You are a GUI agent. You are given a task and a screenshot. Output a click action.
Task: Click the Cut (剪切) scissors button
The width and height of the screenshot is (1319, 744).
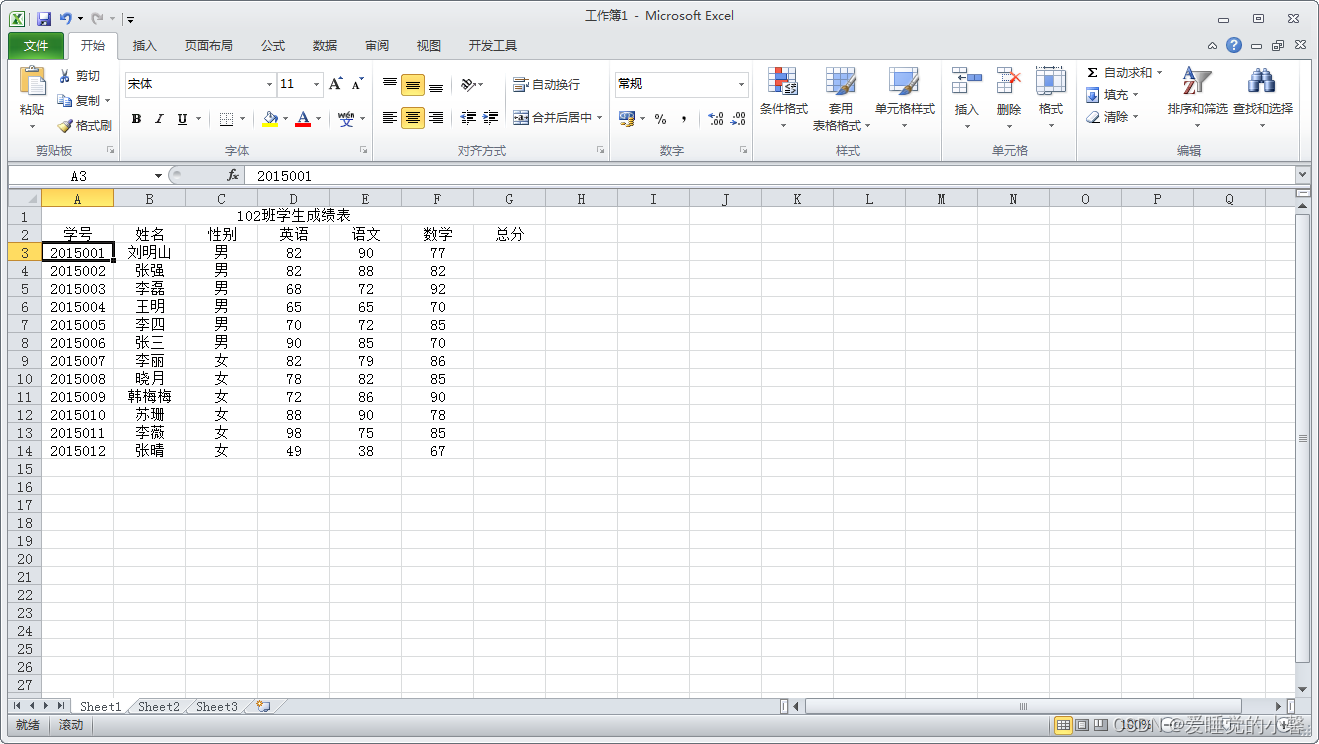pos(79,76)
